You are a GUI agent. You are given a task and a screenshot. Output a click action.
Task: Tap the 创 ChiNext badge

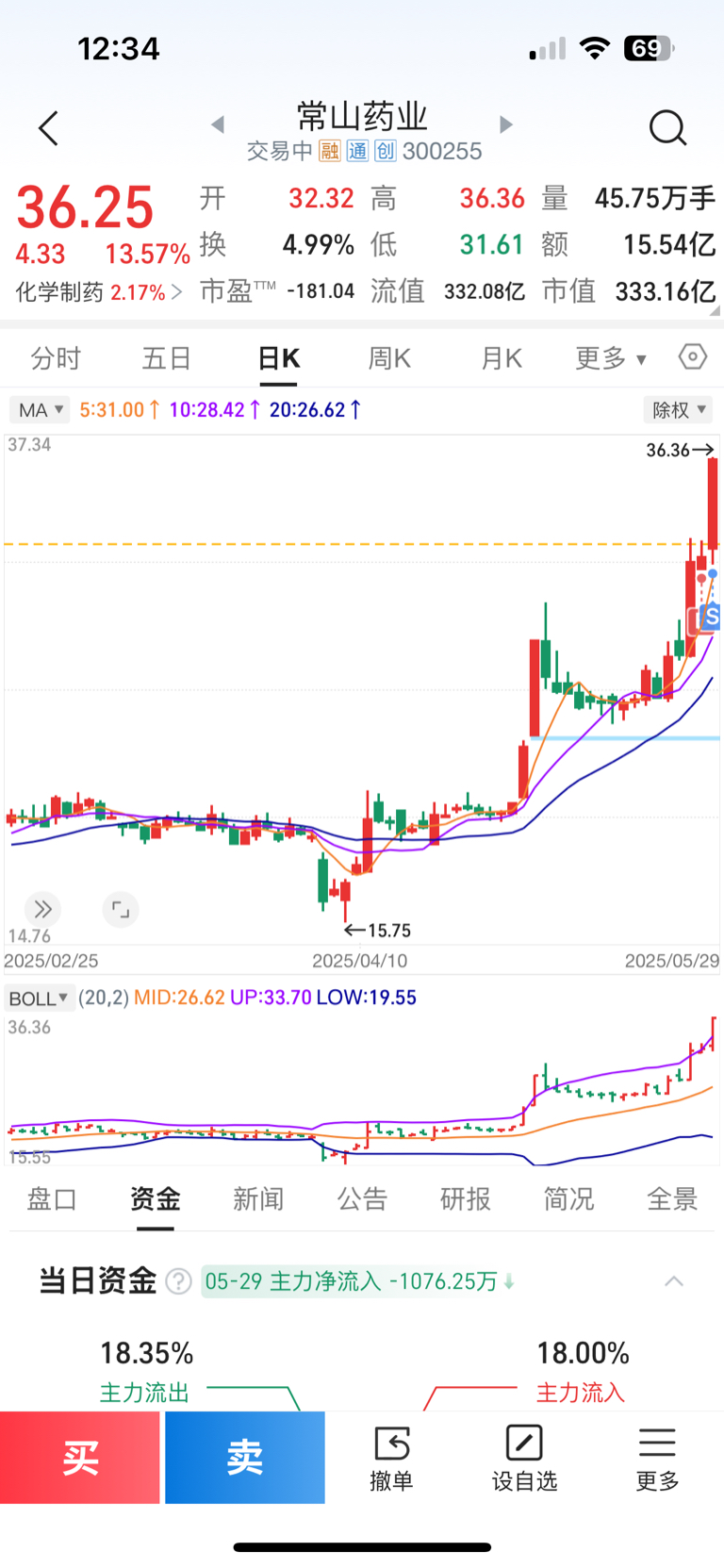click(x=385, y=151)
